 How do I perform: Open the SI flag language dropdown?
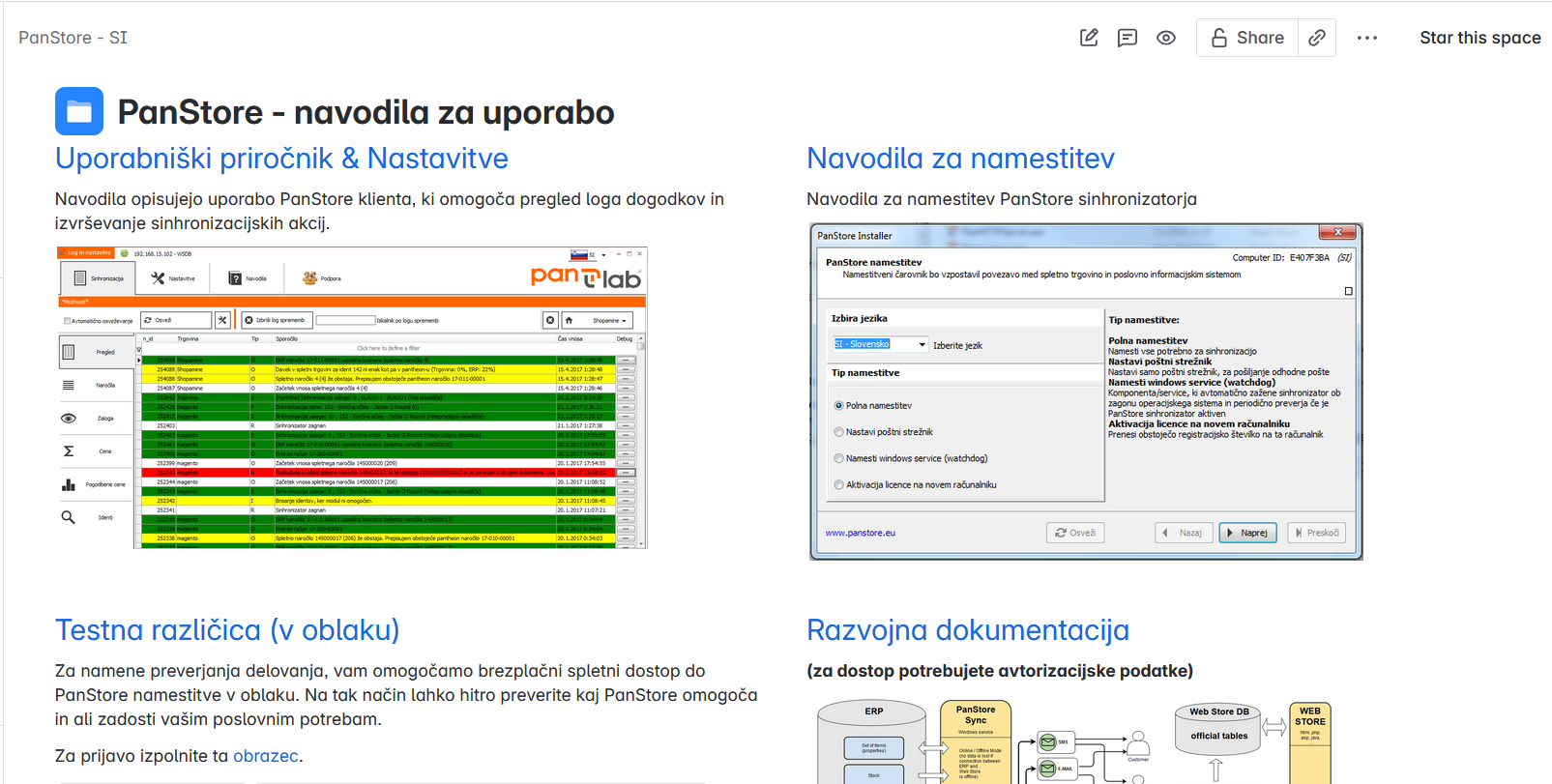(589, 255)
